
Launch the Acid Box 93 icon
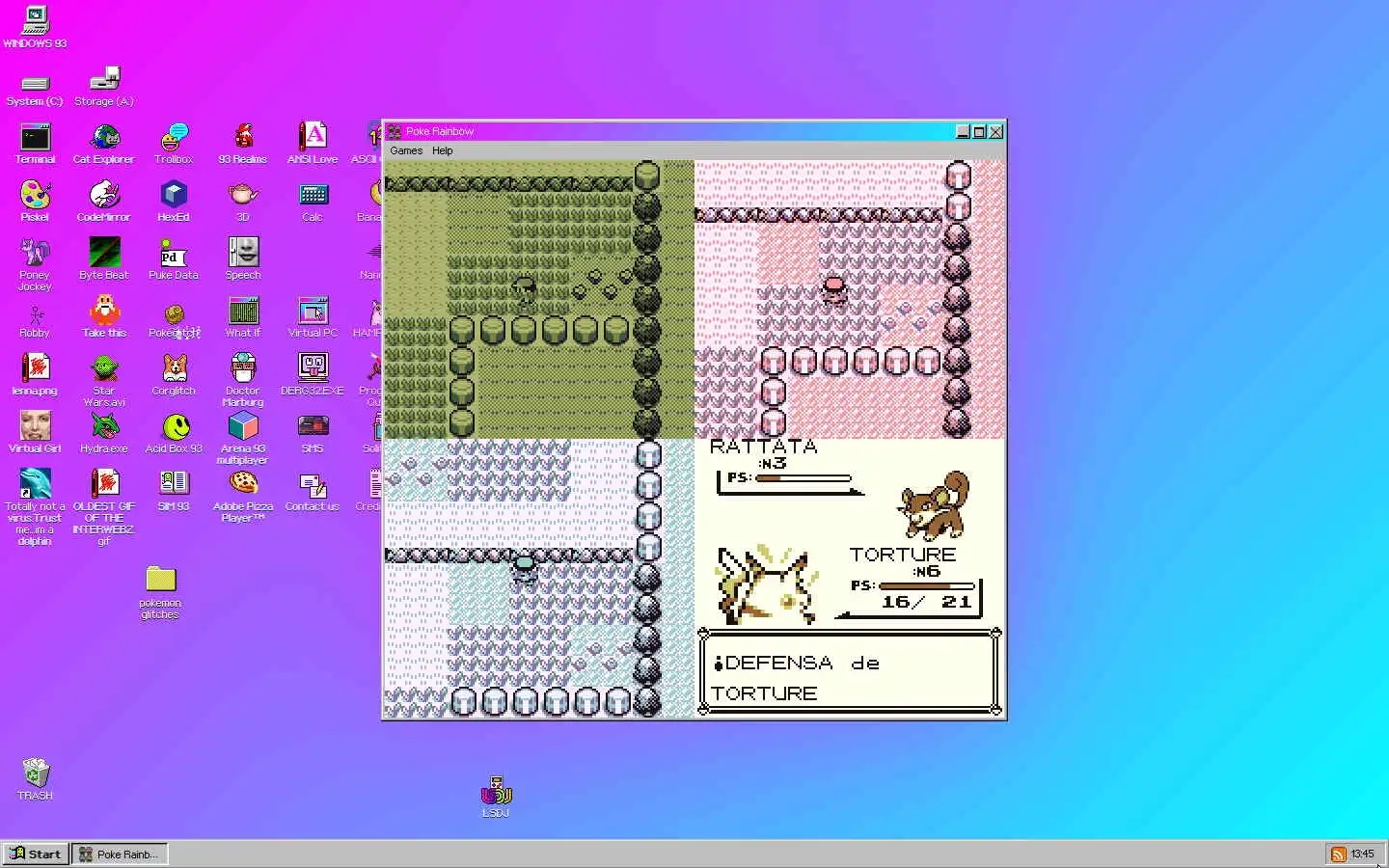click(x=174, y=433)
